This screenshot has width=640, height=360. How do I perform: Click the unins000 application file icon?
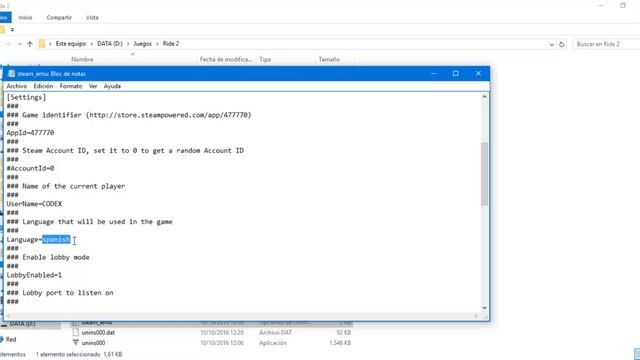pyautogui.click(x=76, y=342)
